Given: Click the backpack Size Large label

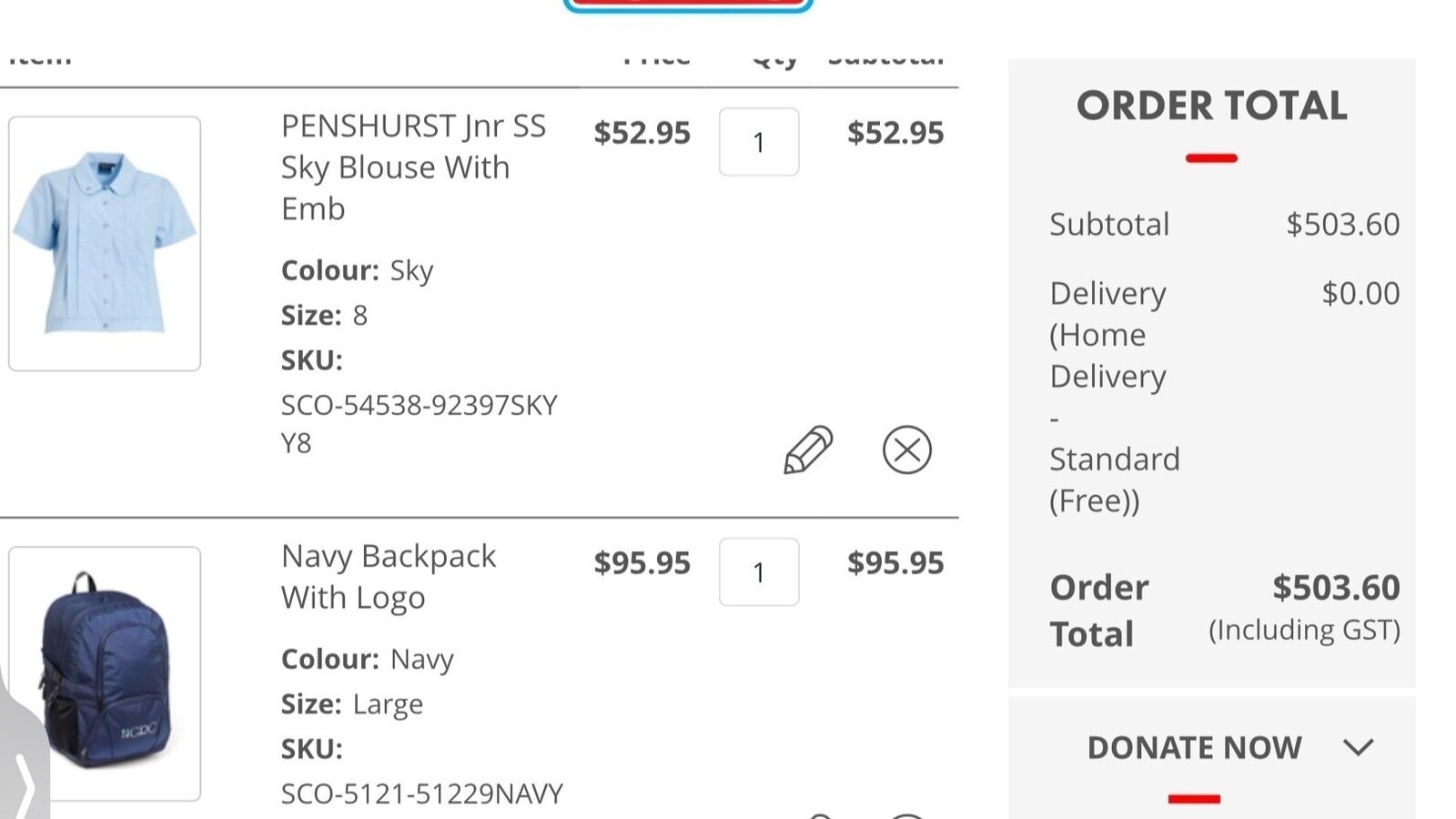Looking at the screenshot, I should pyautogui.click(x=352, y=704).
